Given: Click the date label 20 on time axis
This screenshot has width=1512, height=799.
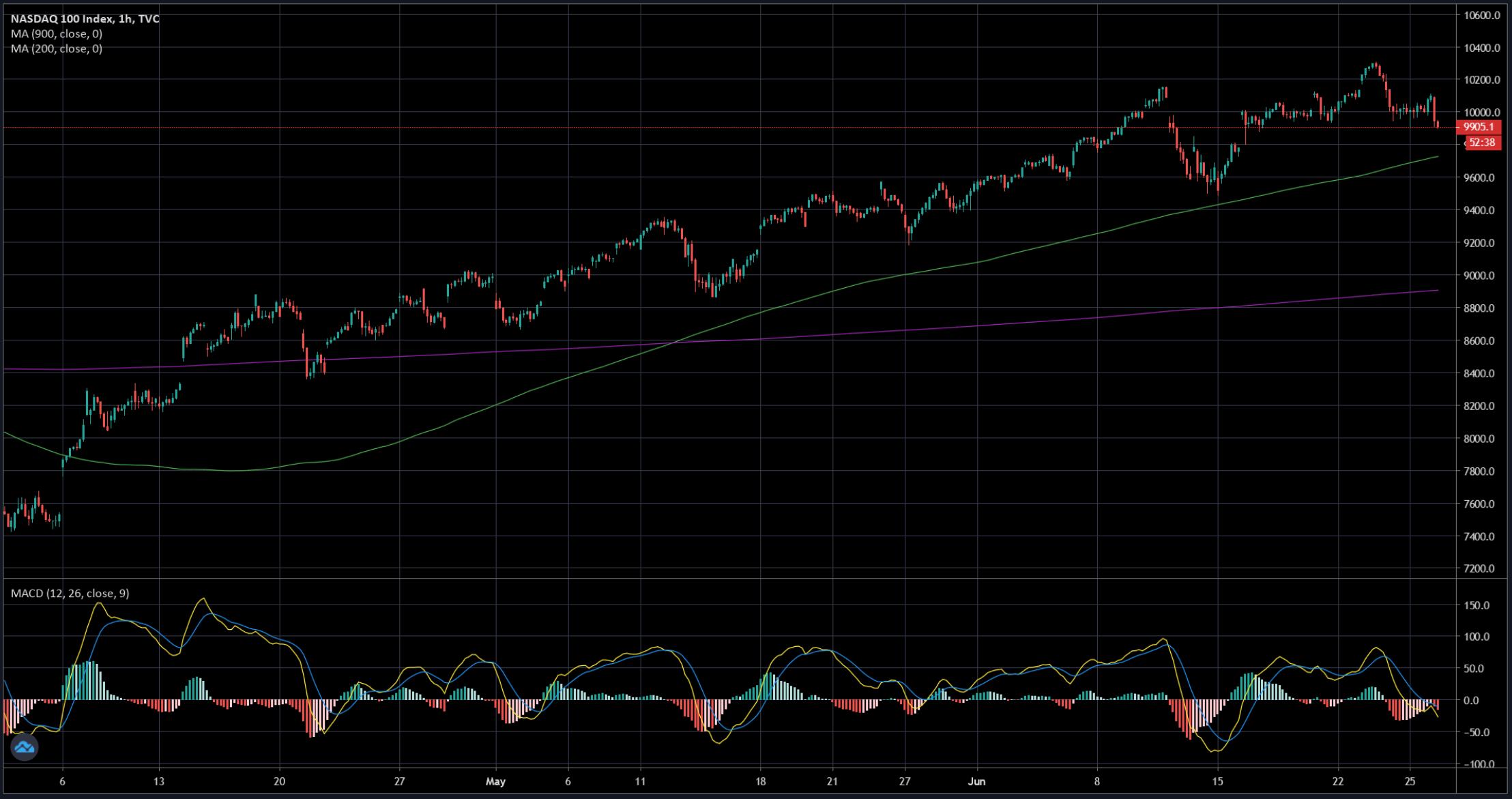Looking at the screenshot, I should tap(279, 781).
